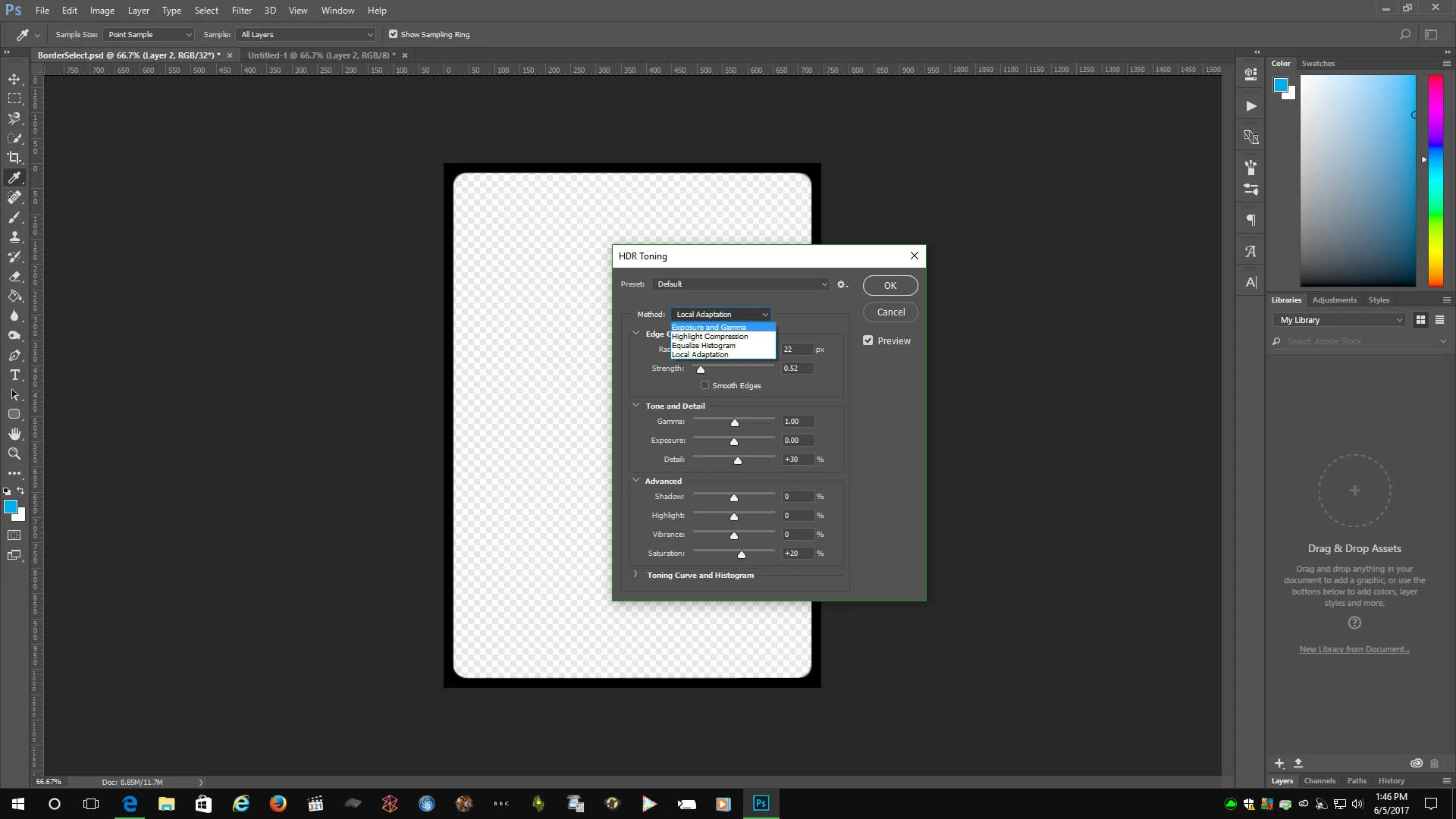
Task: Click the Saturation slider handle
Action: tap(742, 555)
